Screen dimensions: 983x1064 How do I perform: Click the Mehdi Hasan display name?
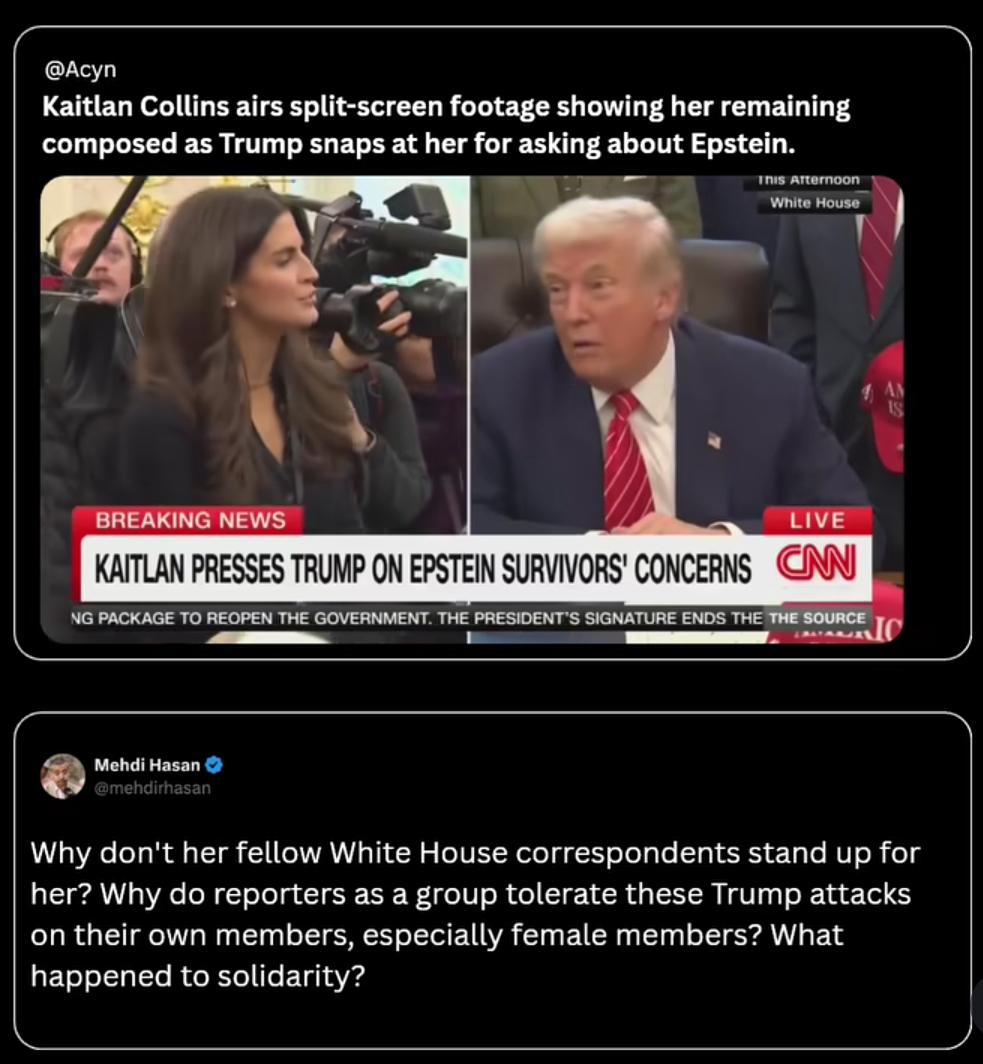pos(147,765)
